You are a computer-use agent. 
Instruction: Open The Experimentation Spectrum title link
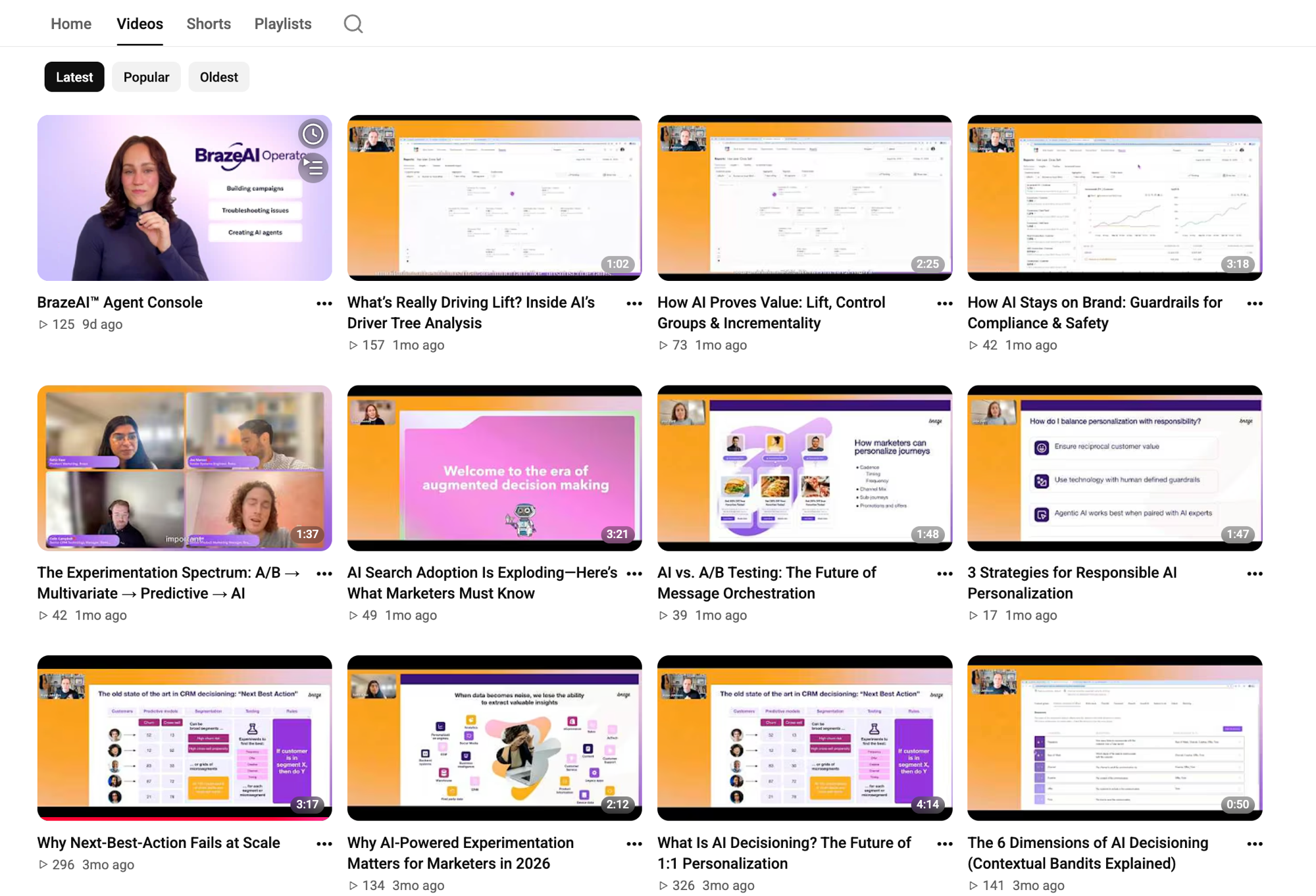pos(168,583)
